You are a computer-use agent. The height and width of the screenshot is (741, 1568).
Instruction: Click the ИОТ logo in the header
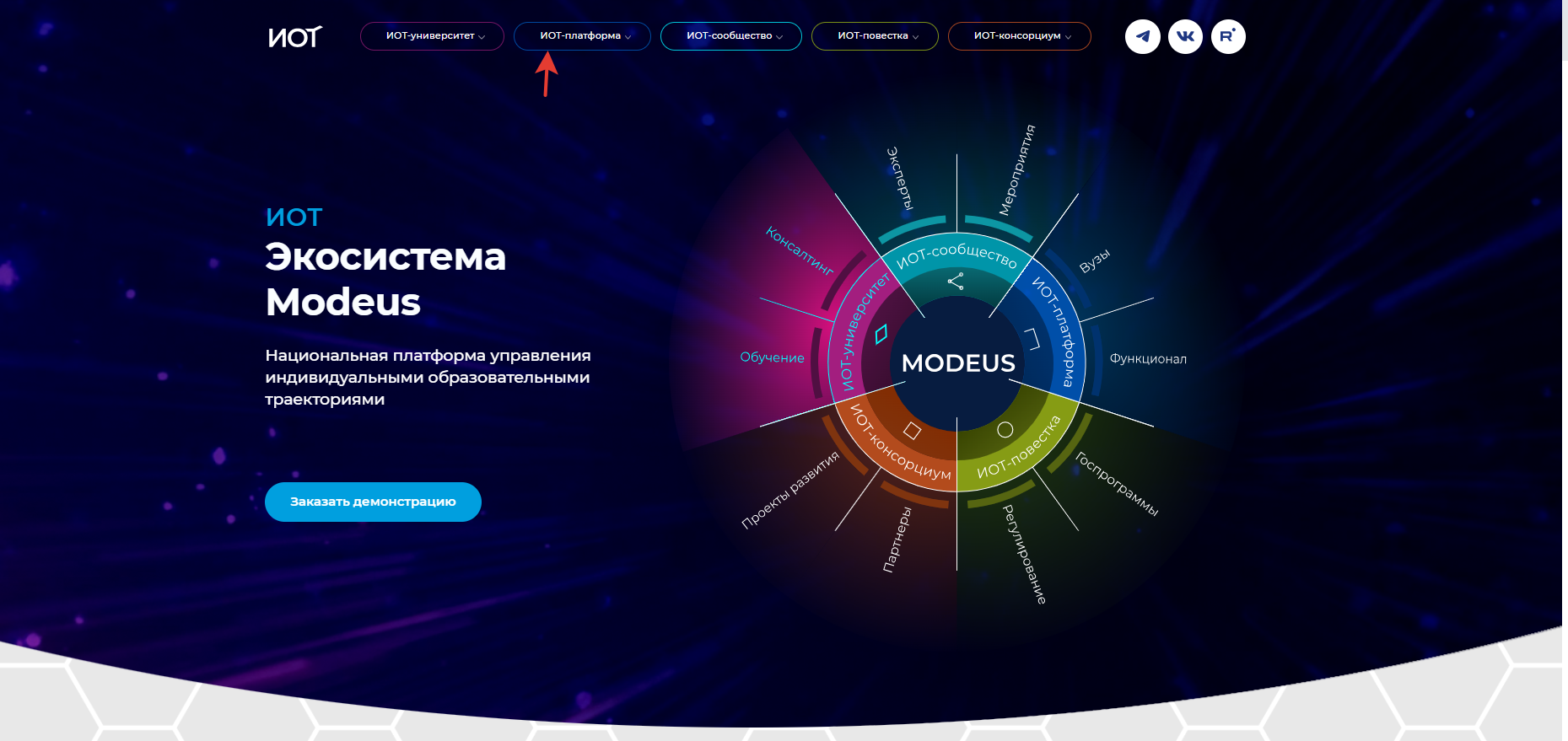pyautogui.click(x=295, y=36)
